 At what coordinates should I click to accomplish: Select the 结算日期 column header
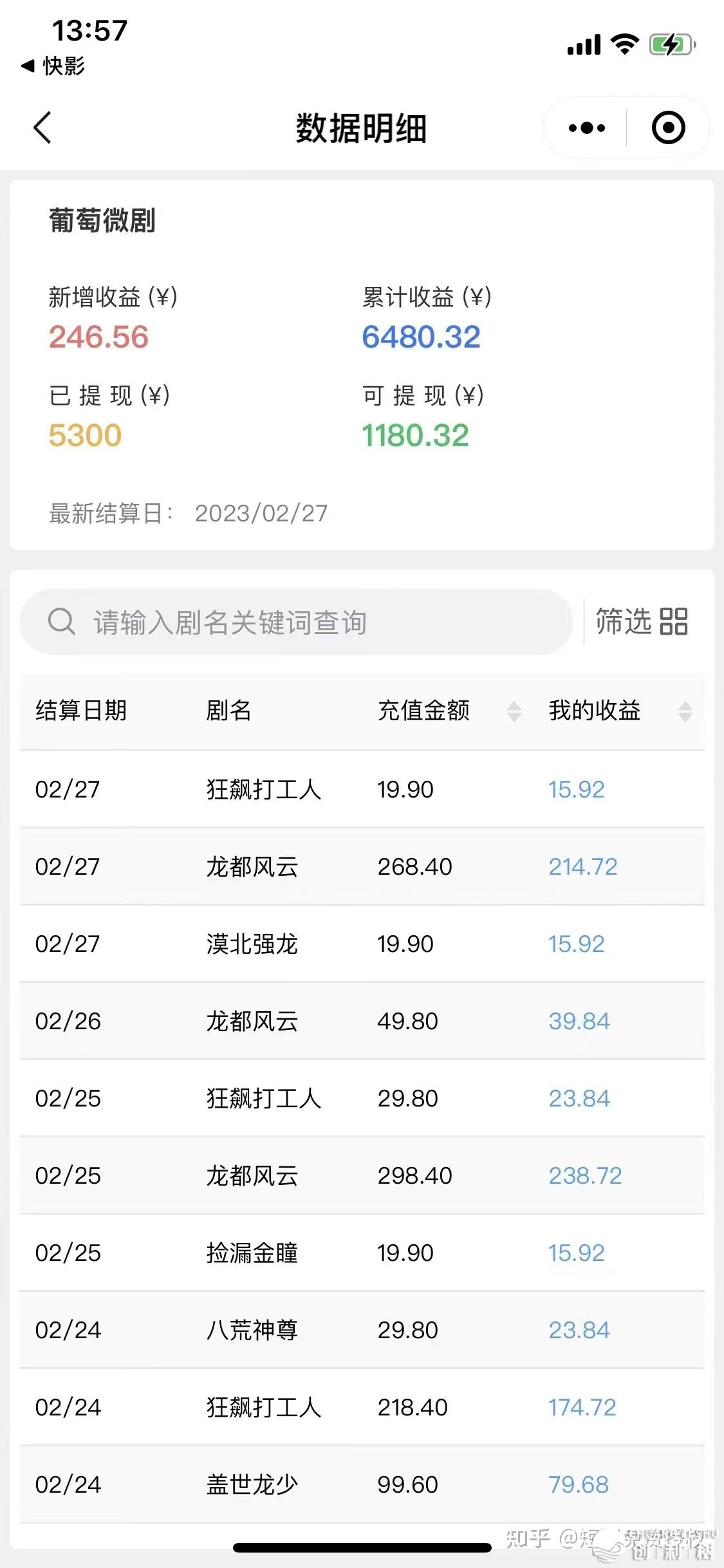81,711
